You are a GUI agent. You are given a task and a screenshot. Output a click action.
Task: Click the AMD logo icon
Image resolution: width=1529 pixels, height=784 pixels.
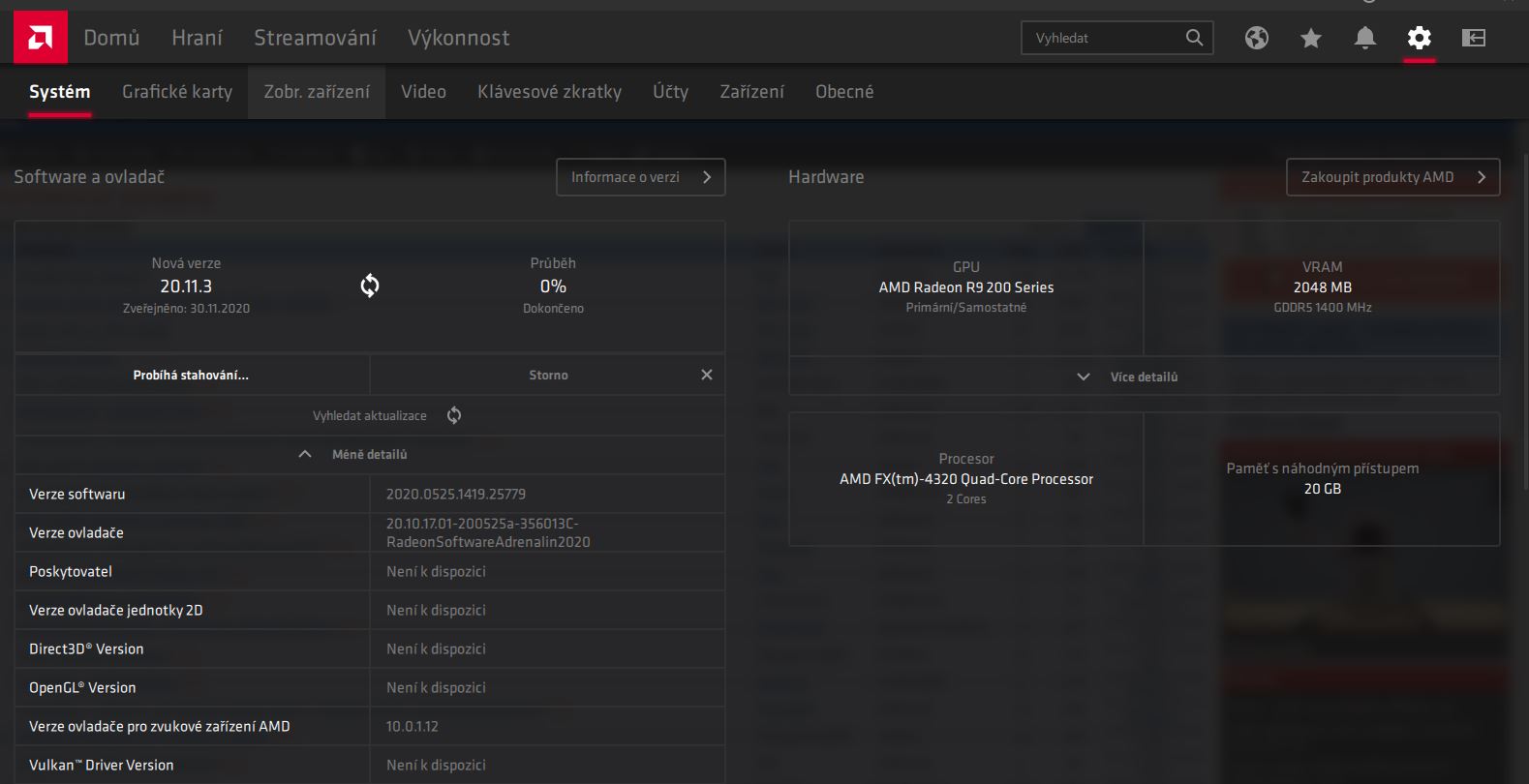(40, 38)
